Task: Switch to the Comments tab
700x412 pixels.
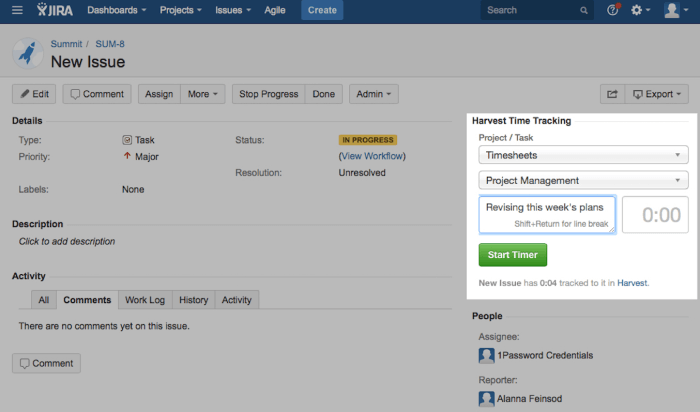Action: pos(87,300)
